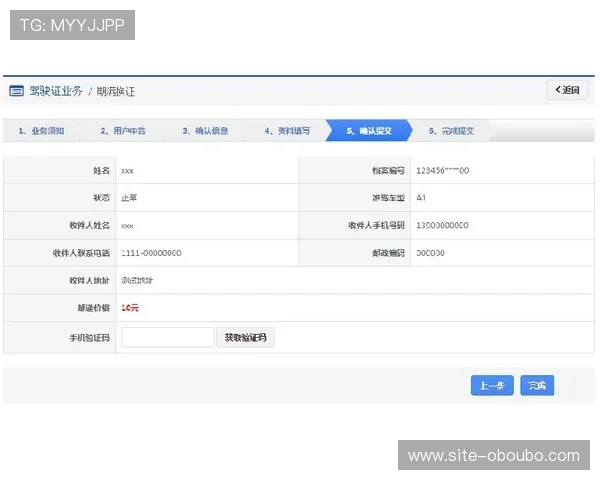Image resolution: width=600 pixels, height=480 pixels.
Task: Select the 1111-00000000 contact phone value
Action: click(152, 253)
